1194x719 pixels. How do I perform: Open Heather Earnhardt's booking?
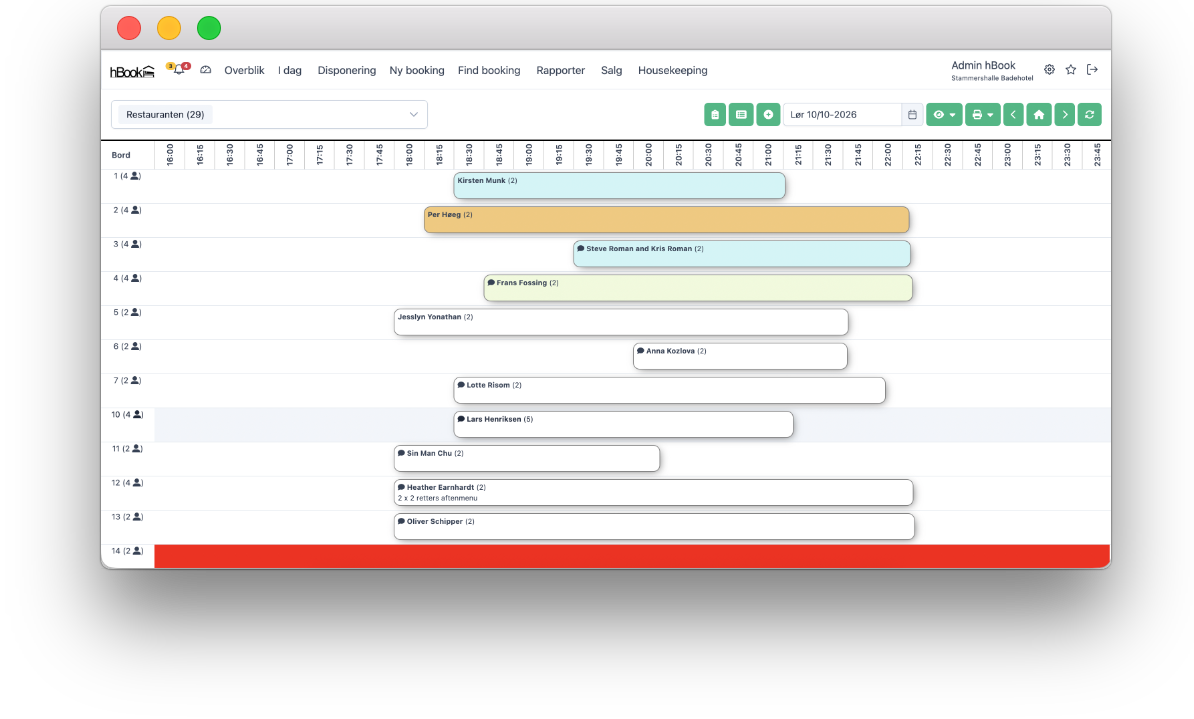(653, 493)
